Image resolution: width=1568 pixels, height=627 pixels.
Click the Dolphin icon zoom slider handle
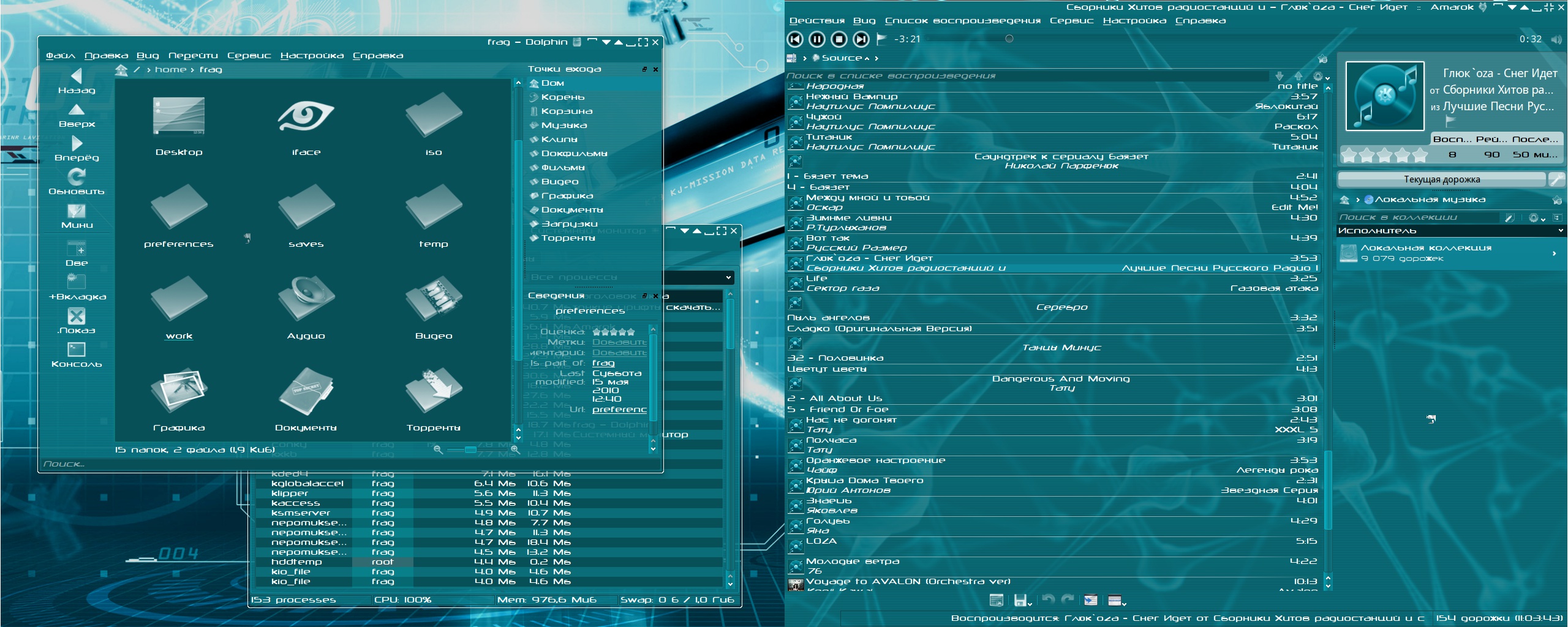pyautogui.click(x=470, y=450)
